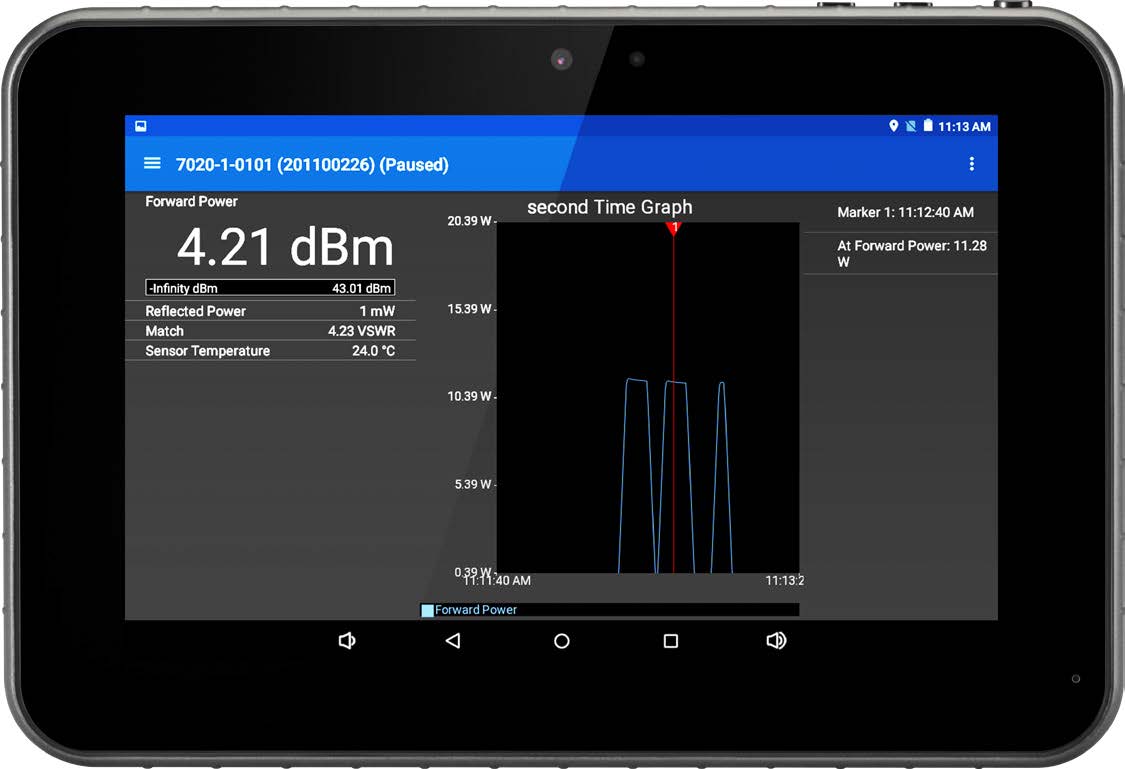The image size is (1125, 769).
Task: Tap the second Time Graph title
Action: pos(609,207)
